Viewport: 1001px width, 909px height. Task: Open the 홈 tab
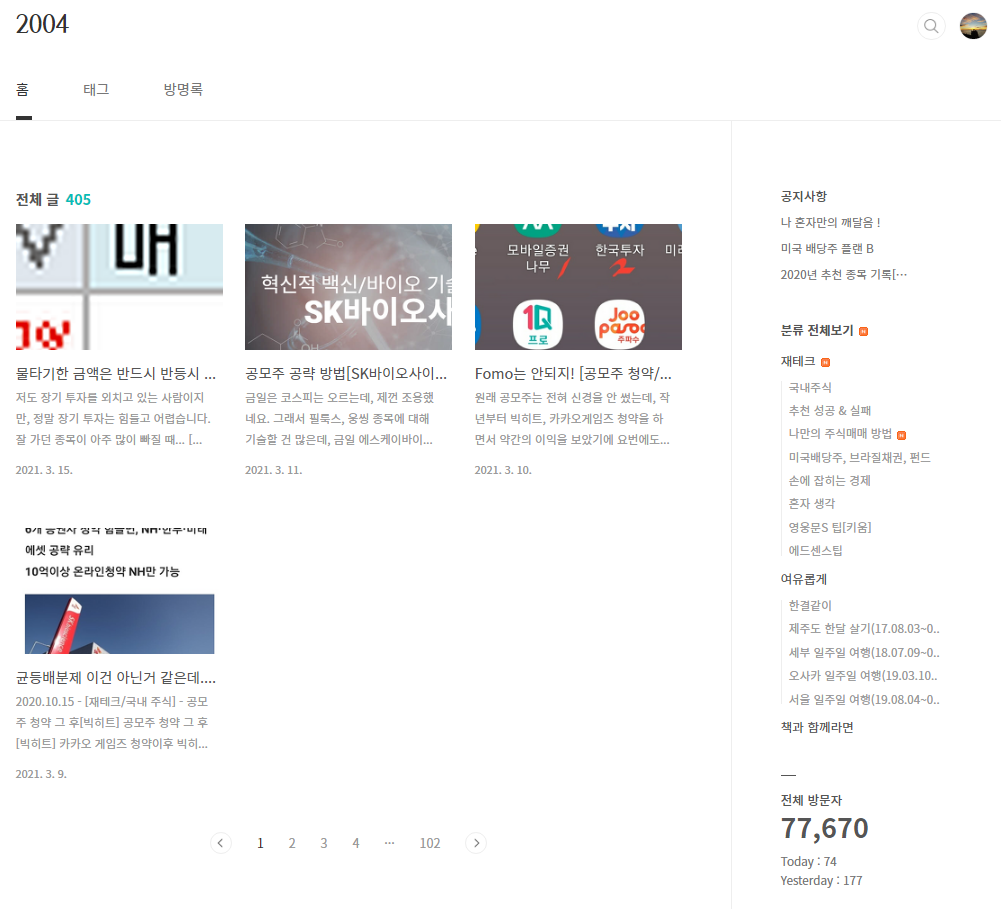point(23,89)
